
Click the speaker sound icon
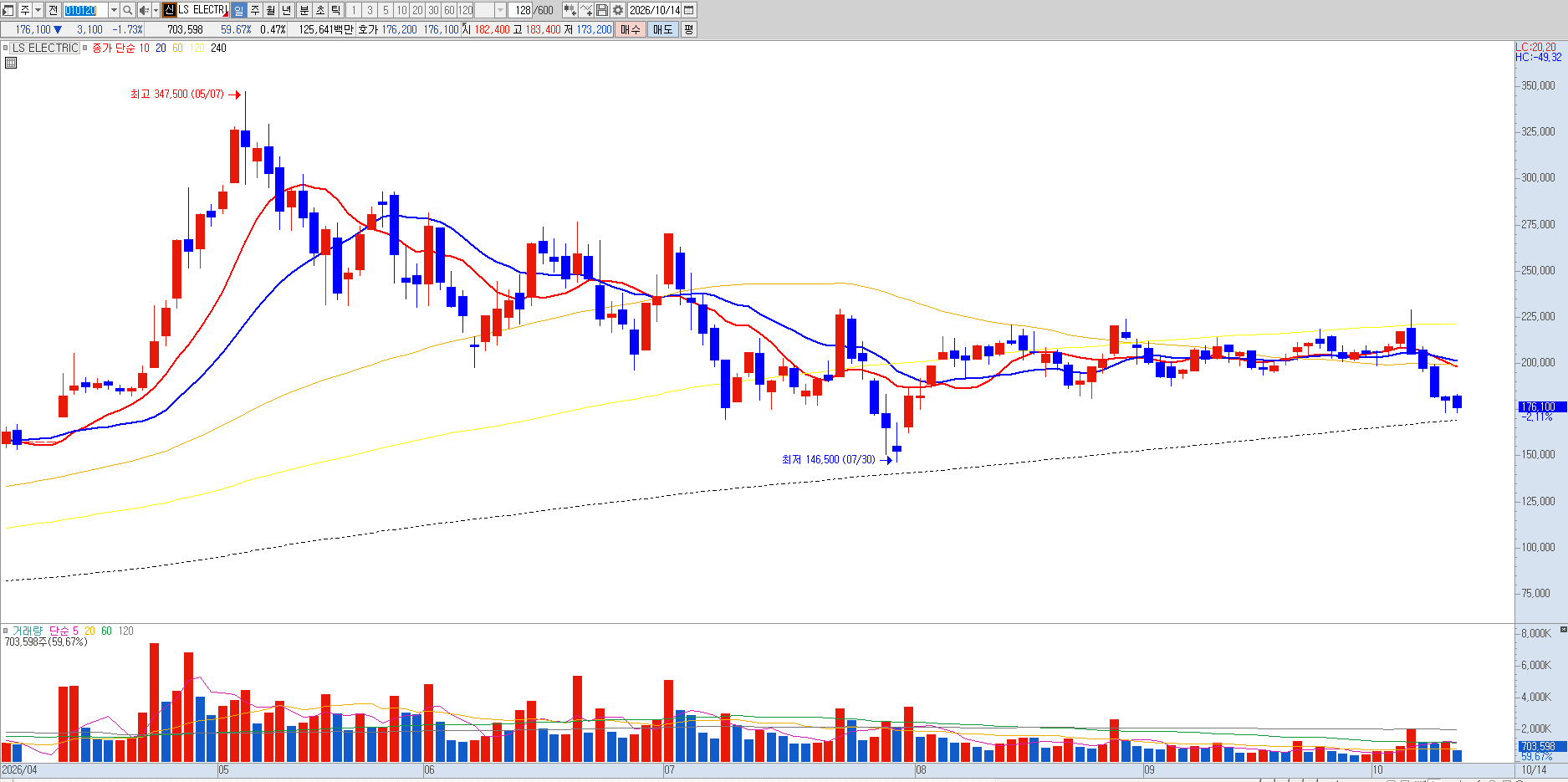point(144,10)
